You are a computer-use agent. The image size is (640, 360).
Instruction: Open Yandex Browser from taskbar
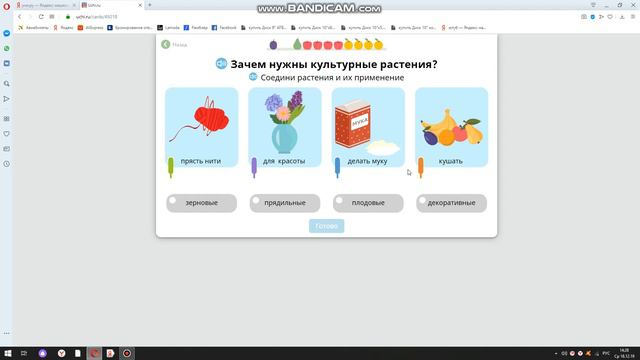61,353
